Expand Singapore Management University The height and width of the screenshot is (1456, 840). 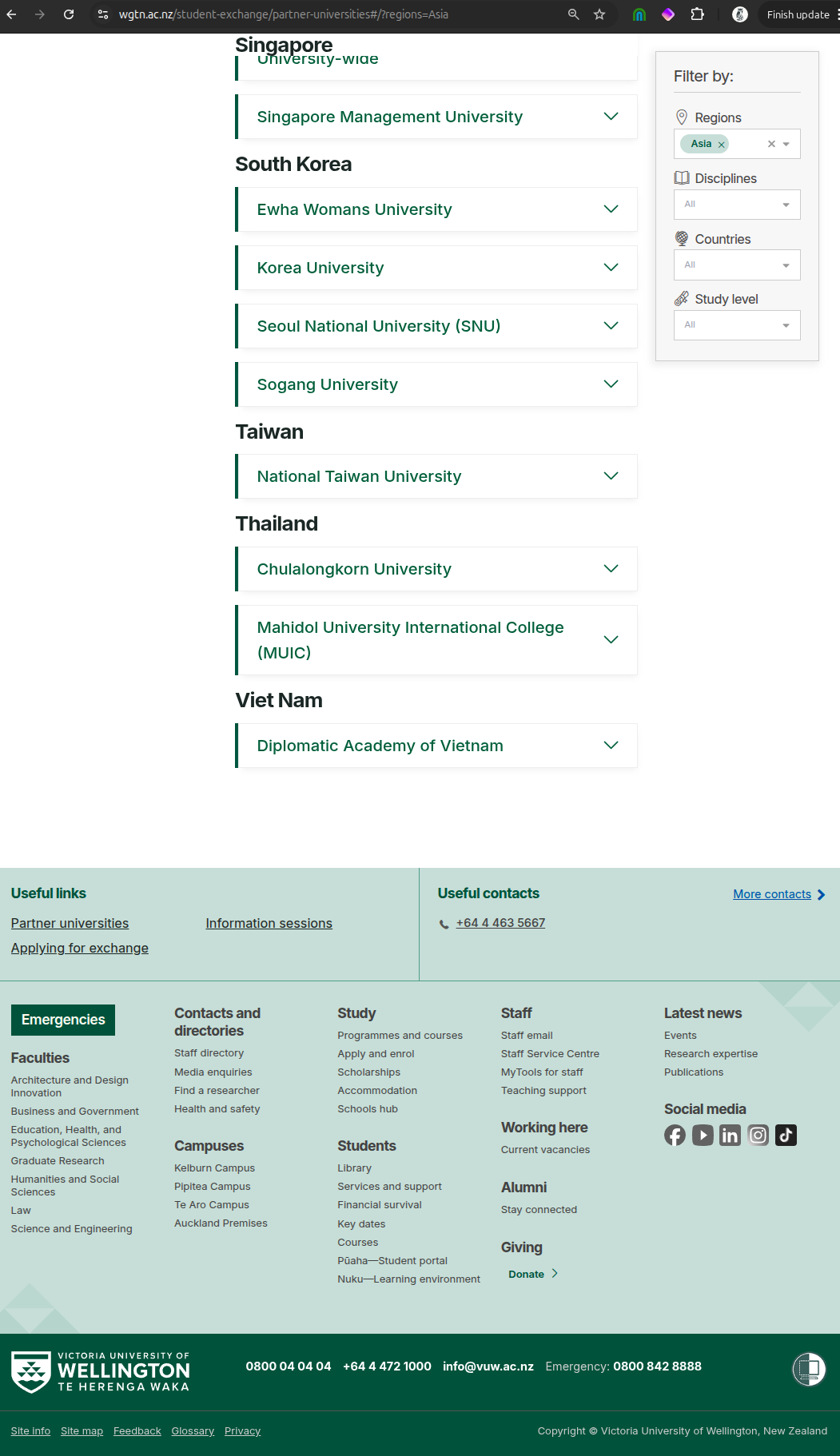pos(436,117)
